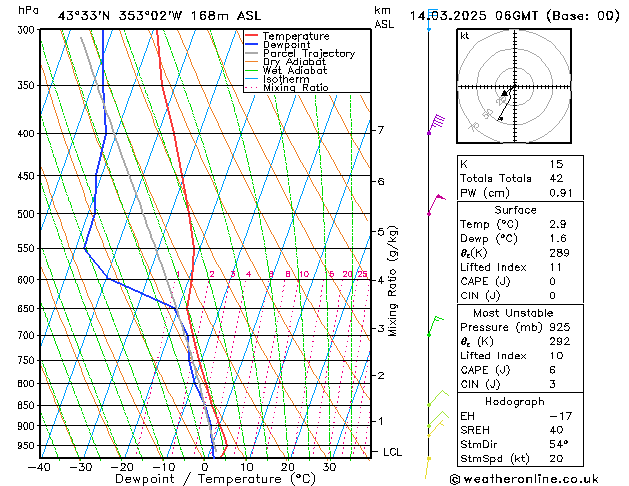Click the blue wind barb at 300 hPa
The width and height of the screenshot is (629, 486).
[x=432, y=19]
